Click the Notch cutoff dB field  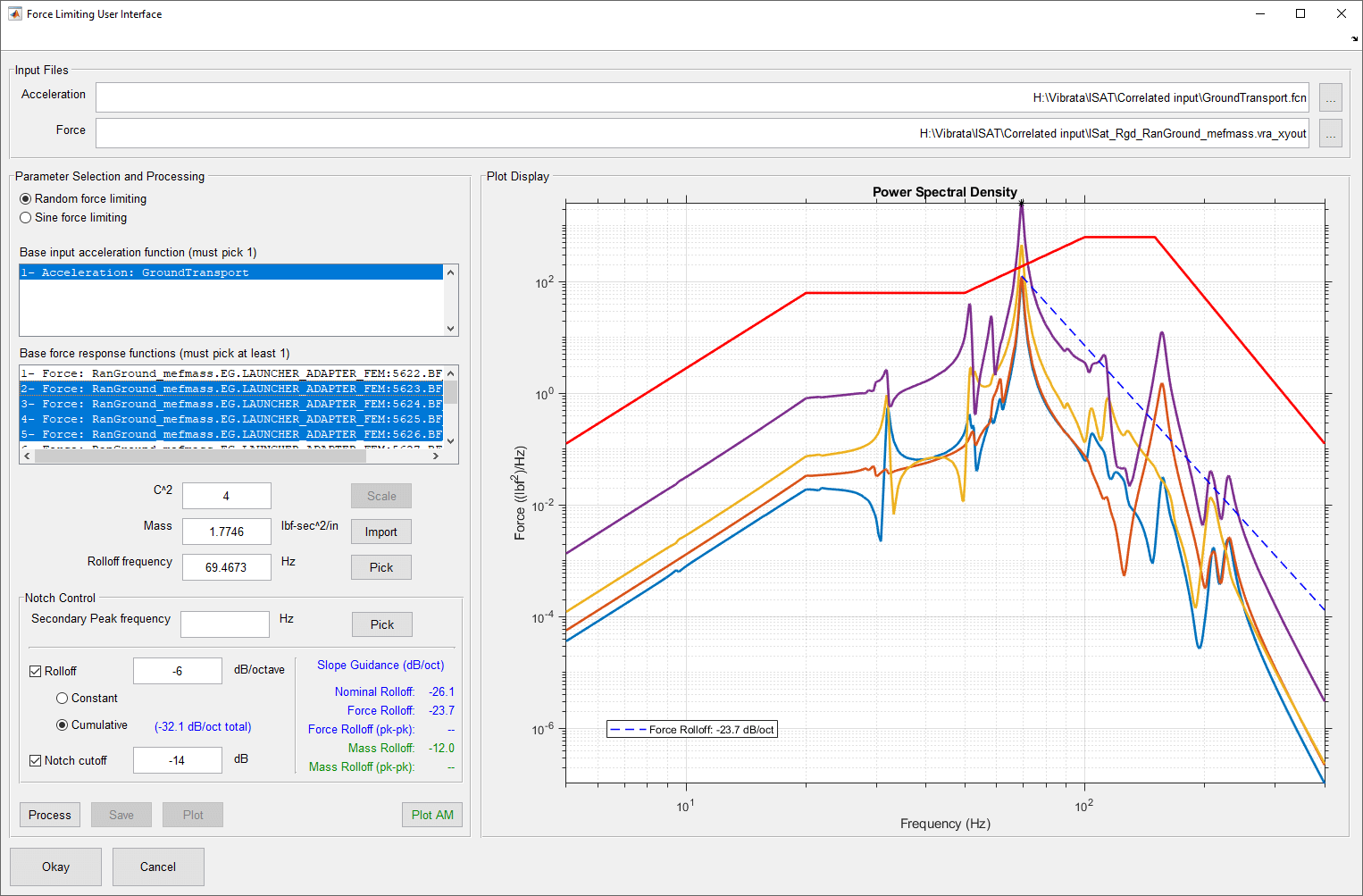coord(178,760)
